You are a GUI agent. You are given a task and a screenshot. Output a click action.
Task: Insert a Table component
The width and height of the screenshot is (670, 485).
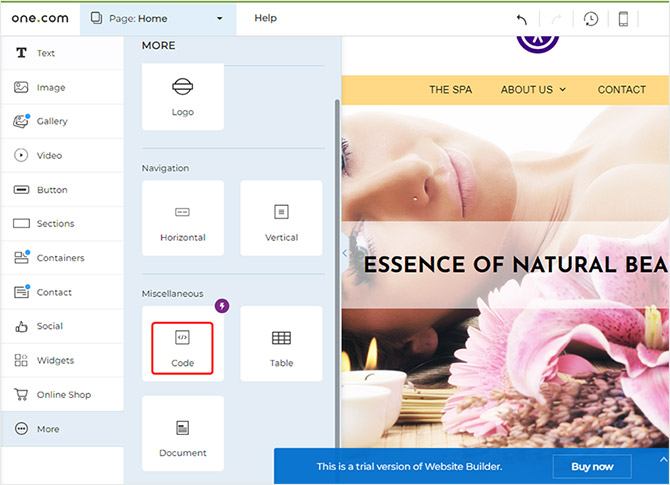click(x=281, y=347)
